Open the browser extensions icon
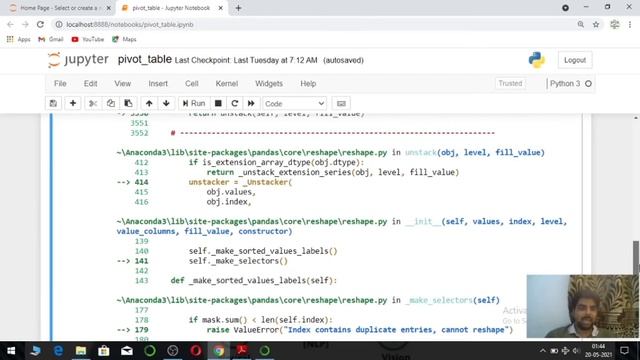This screenshot has height=360, width=640. coord(614,24)
